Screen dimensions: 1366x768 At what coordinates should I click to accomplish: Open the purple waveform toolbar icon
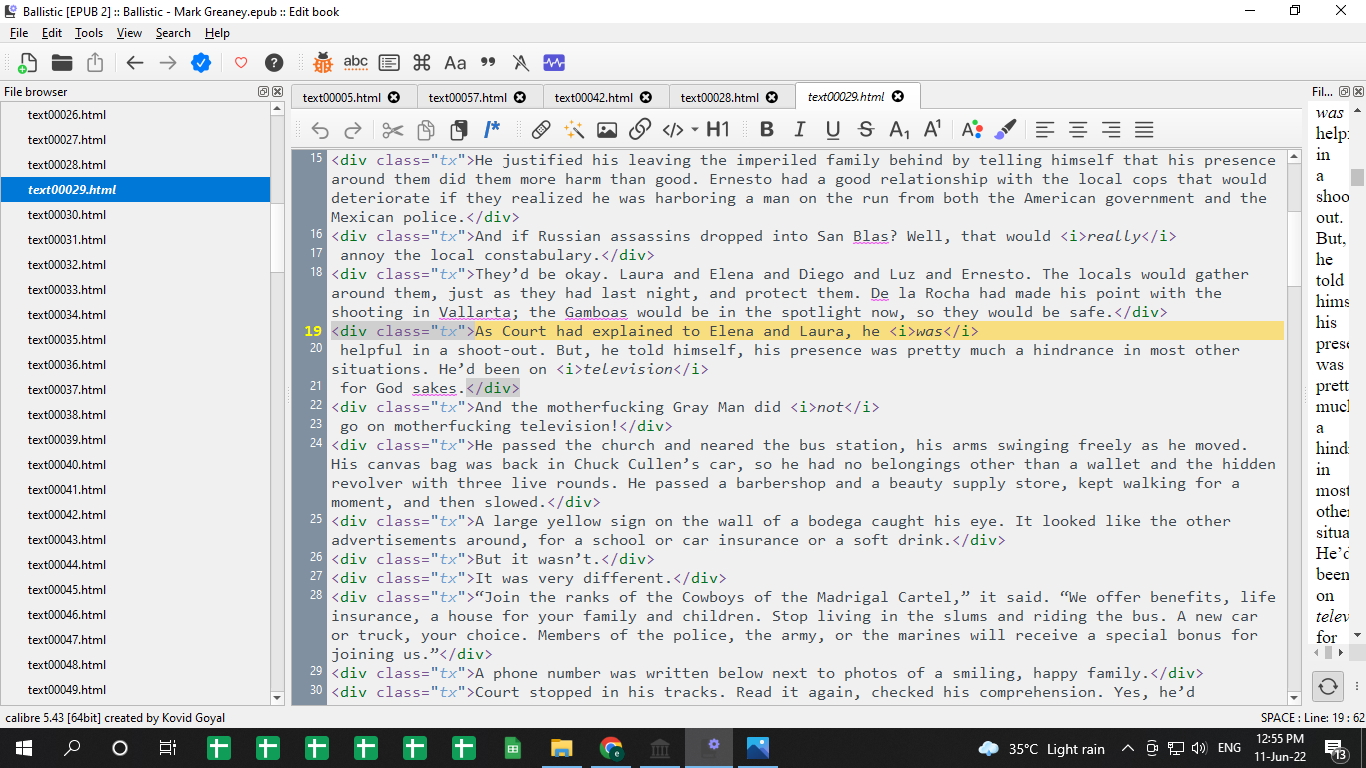[x=554, y=63]
